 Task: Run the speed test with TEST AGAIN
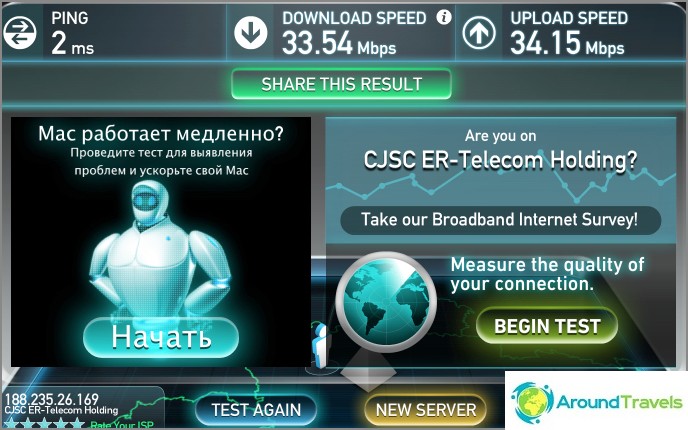(256, 410)
